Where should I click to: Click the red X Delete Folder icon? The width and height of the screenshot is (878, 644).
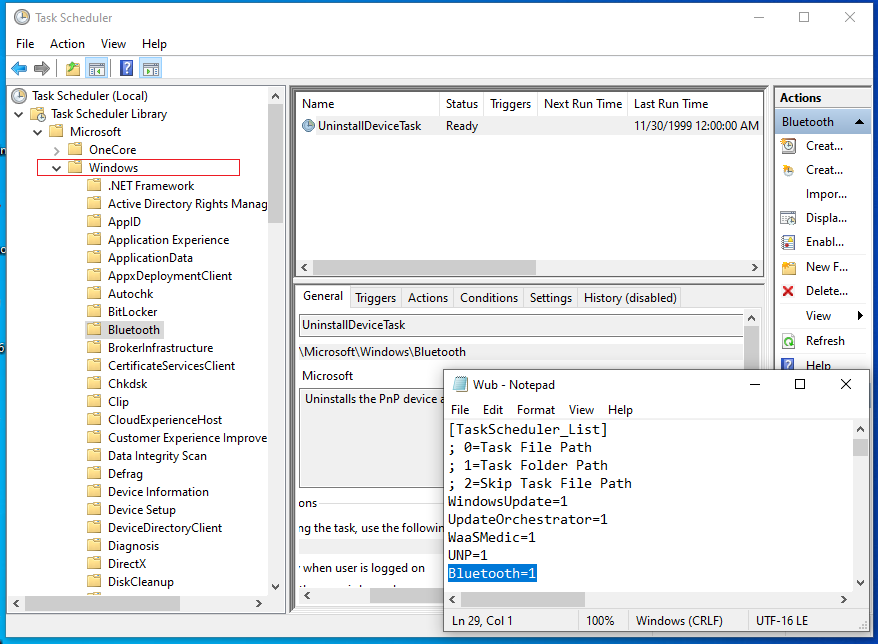pyautogui.click(x=788, y=291)
